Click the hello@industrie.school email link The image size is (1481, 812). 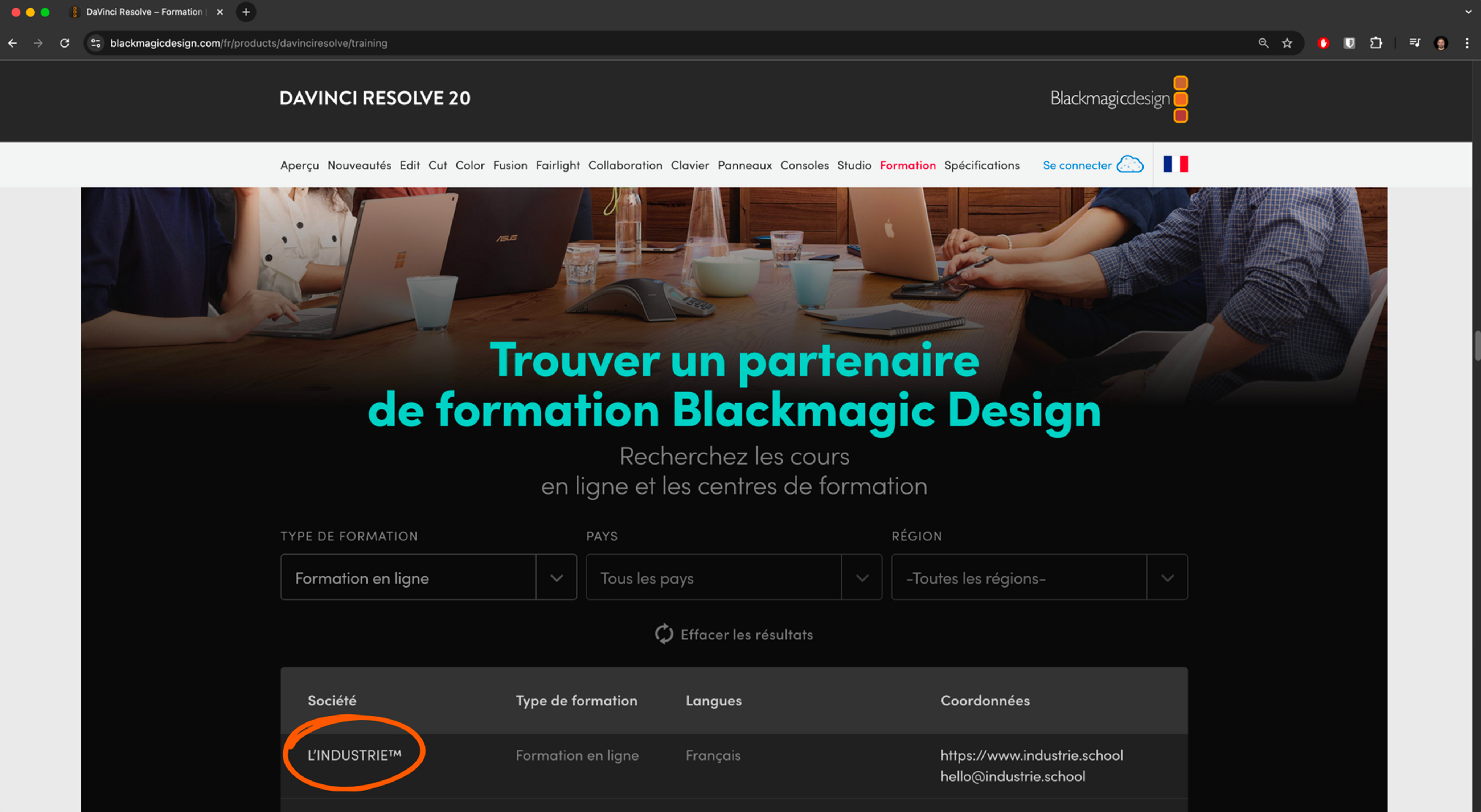(1013, 776)
